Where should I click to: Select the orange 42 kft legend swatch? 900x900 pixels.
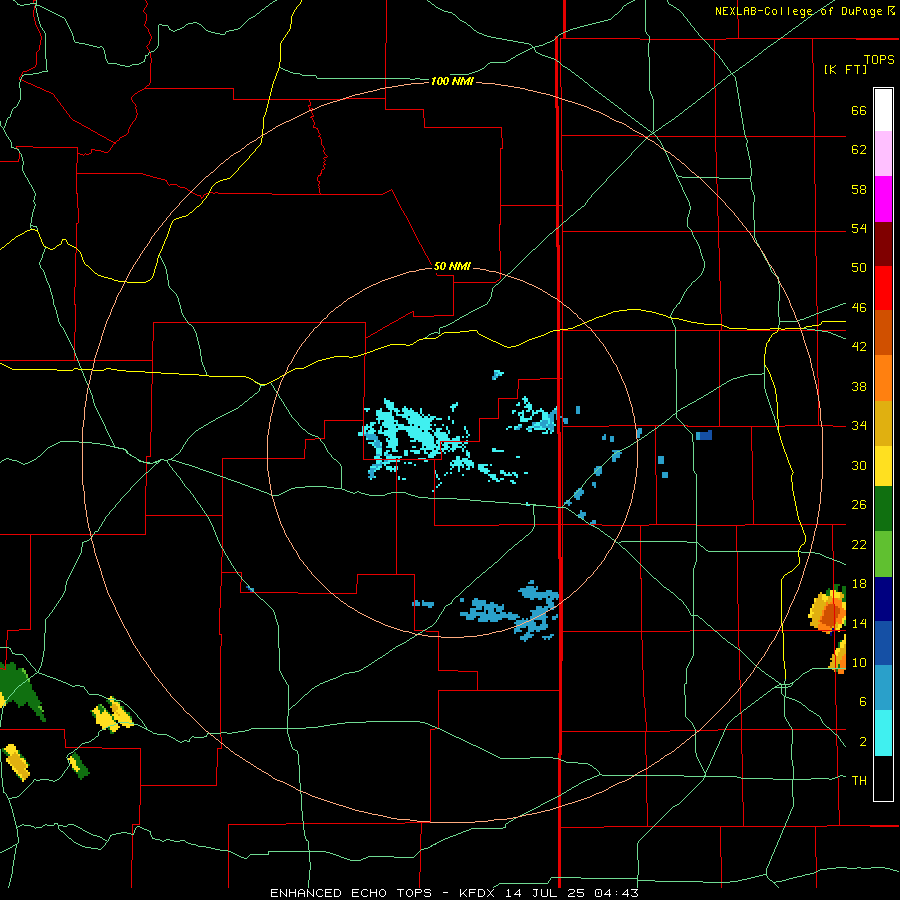pos(883,377)
